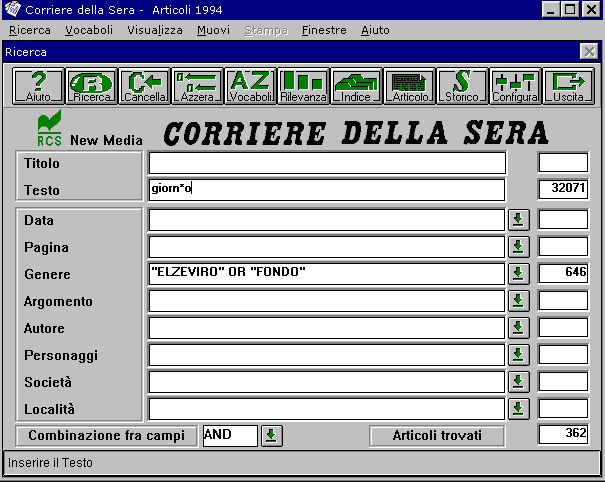Show results by Rilevanza toolbar button
605x482 pixels.
(x=303, y=86)
